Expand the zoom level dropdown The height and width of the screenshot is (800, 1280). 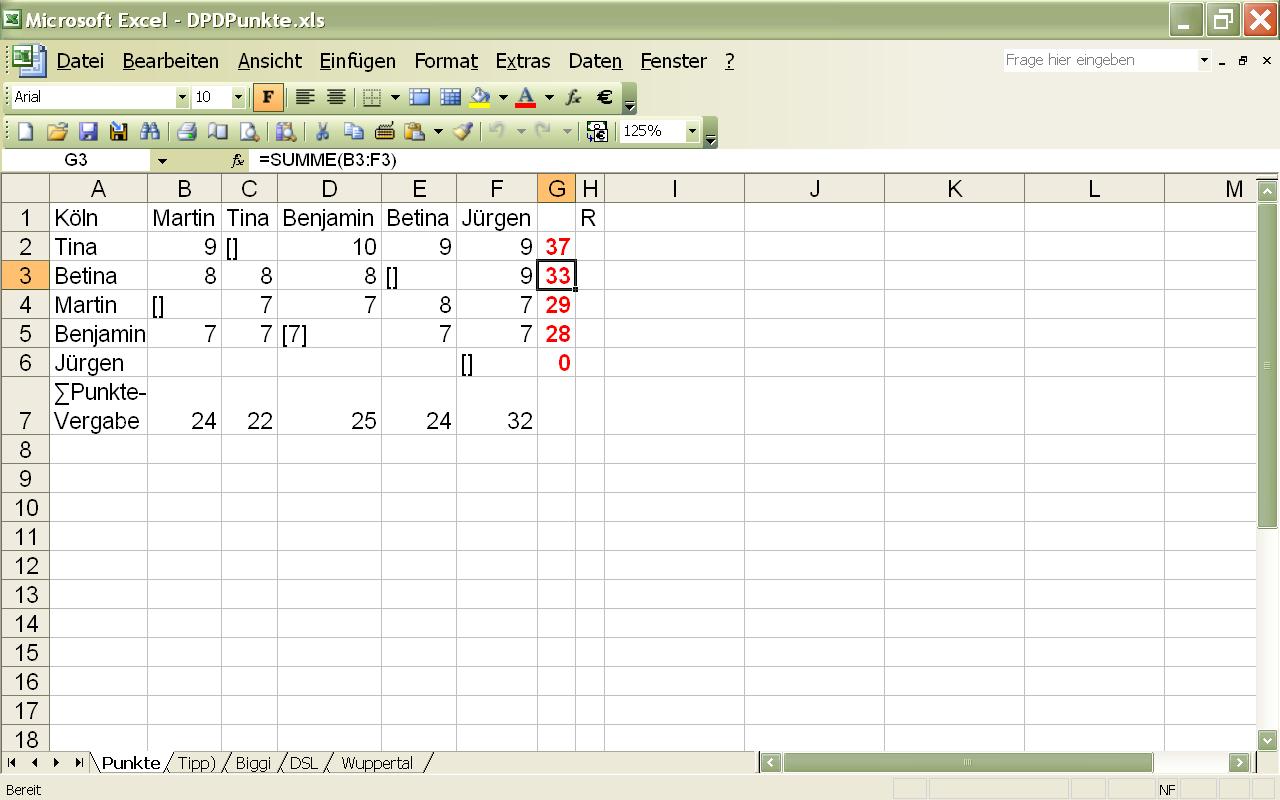click(x=691, y=131)
